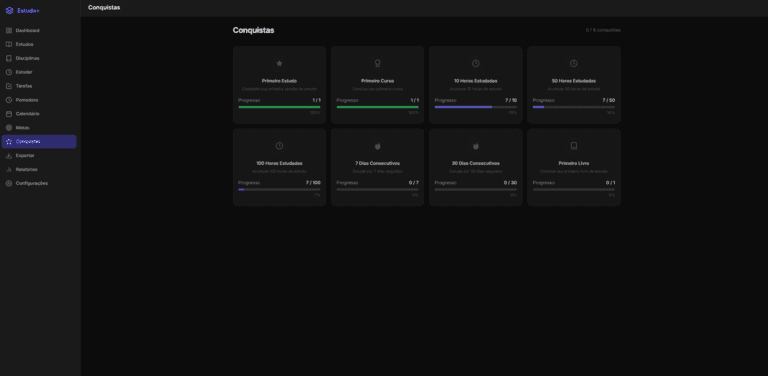768x376 pixels.
Task: Click the 7 / 50 progress value
Action: coord(609,100)
